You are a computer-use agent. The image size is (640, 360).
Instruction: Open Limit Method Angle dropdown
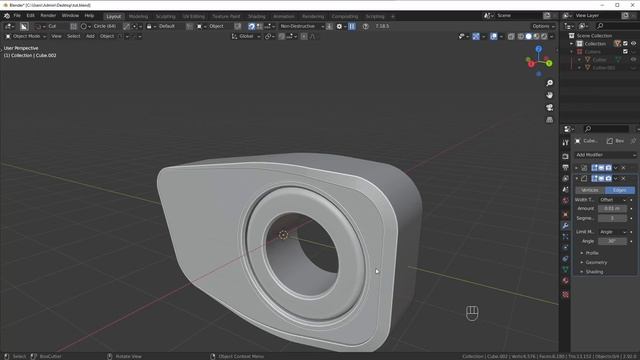click(x=612, y=232)
